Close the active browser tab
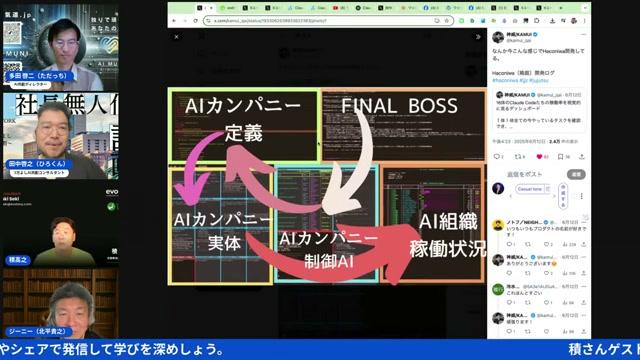 tap(211, 8)
